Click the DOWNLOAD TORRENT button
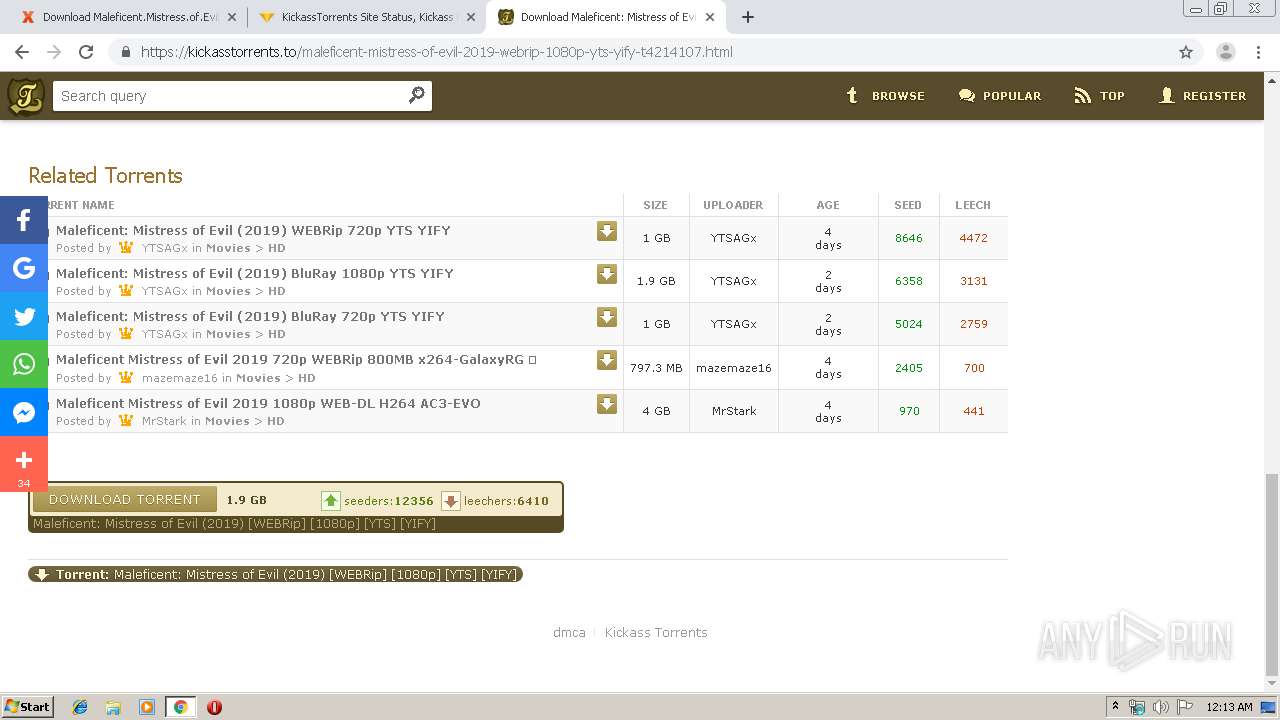Image resolution: width=1280 pixels, height=720 pixels. click(x=125, y=499)
